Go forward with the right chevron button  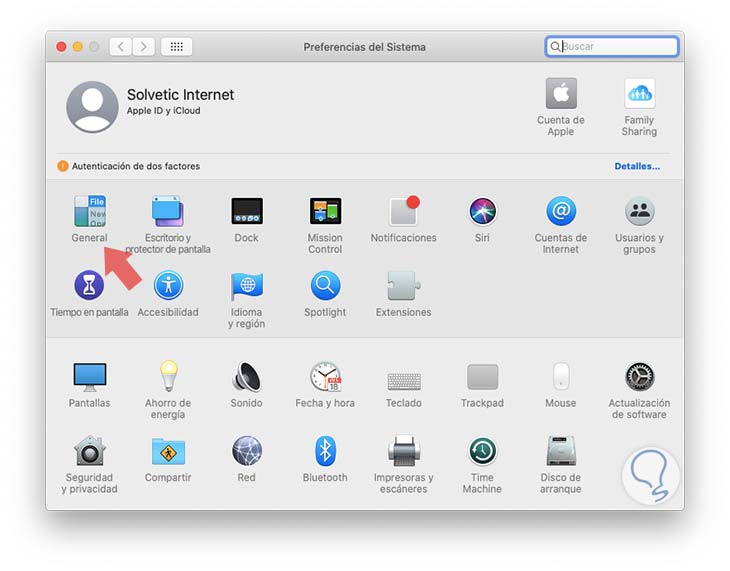point(143,47)
